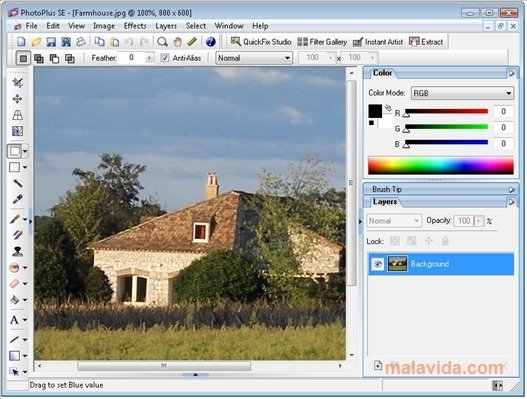Open the Color Mode RGB dropdown
The width and height of the screenshot is (527, 399).
[462, 93]
